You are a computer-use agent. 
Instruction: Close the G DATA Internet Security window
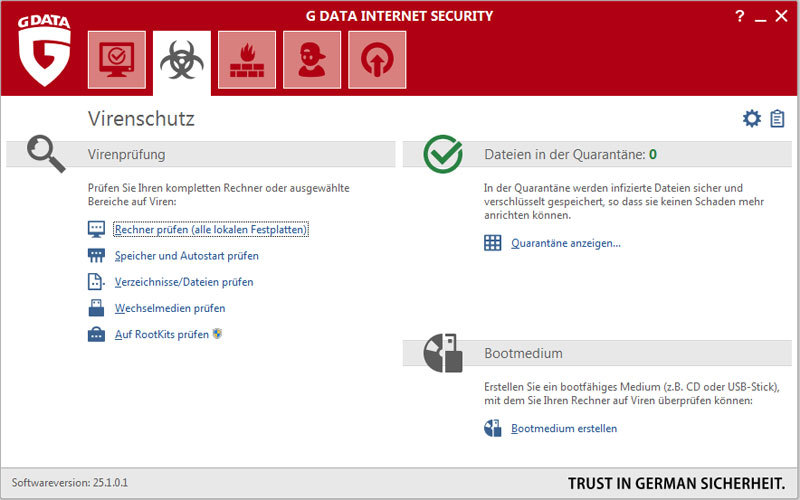pos(782,16)
